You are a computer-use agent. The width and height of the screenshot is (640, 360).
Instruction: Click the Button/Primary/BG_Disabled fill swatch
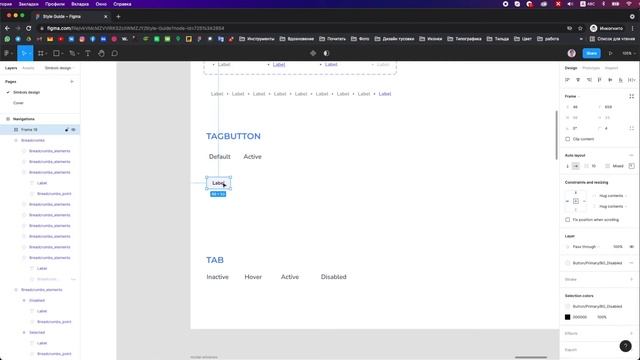567,263
